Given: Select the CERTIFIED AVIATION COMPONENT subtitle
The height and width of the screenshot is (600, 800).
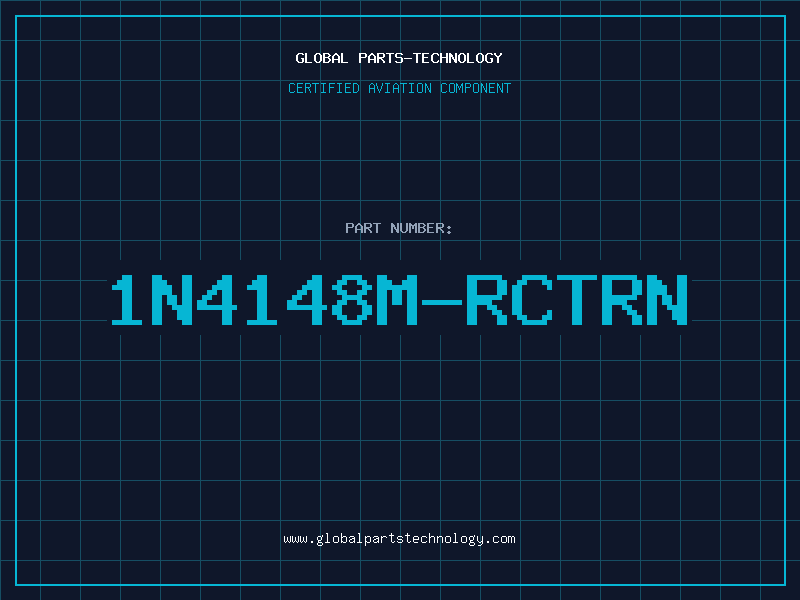Looking at the screenshot, I should [x=399, y=88].
